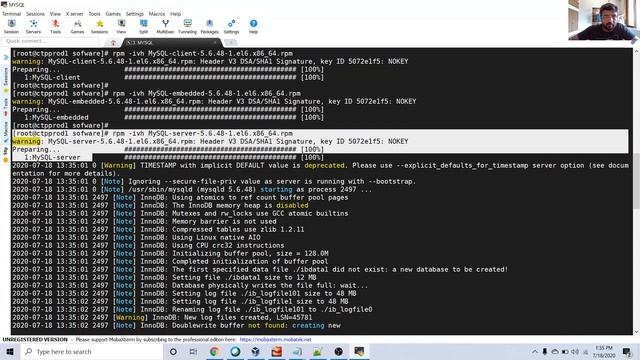Image resolution: width=640 pixels, height=360 pixels.
Task: Open the Settings gear toolbar icon
Action: click(x=231, y=27)
